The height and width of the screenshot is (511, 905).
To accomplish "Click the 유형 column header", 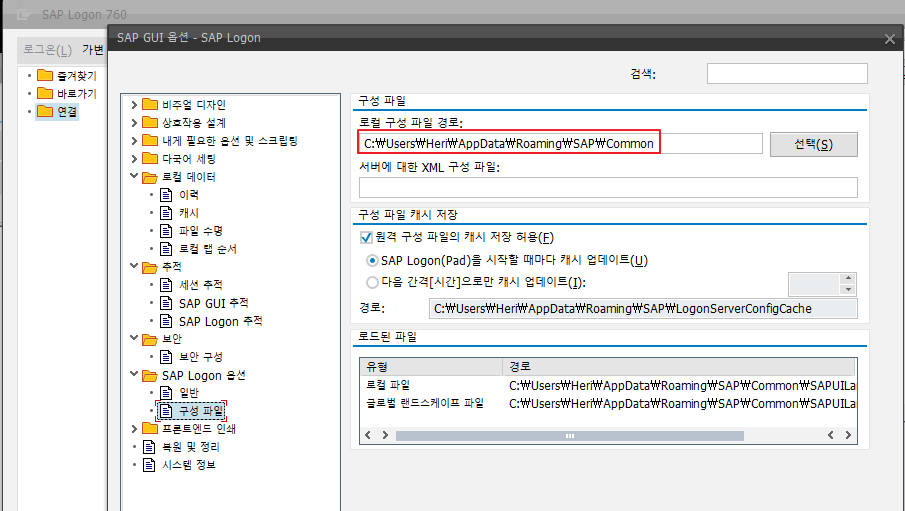I will [x=431, y=367].
